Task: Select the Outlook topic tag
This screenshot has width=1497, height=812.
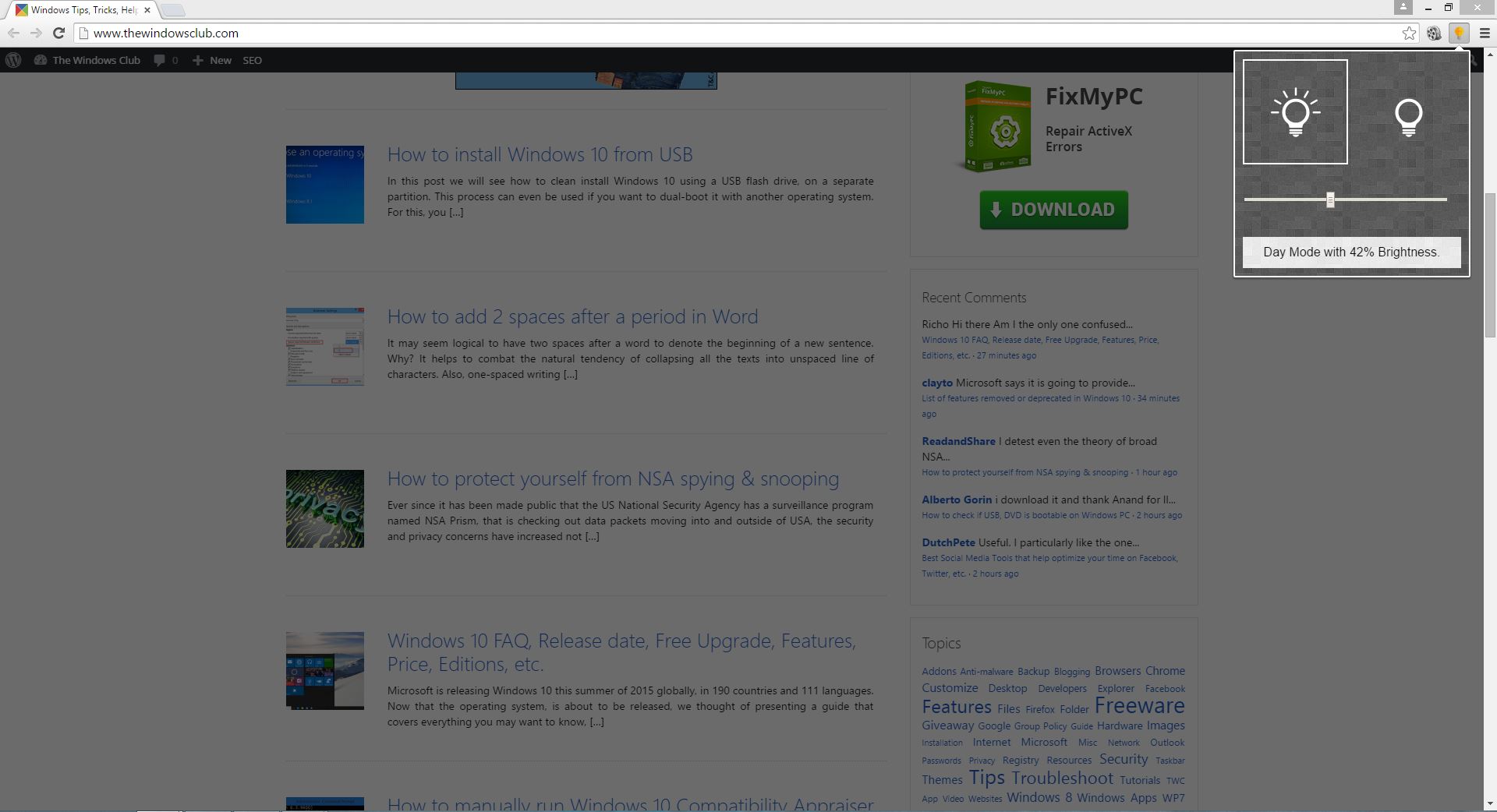Action: tap(1167, 743)
